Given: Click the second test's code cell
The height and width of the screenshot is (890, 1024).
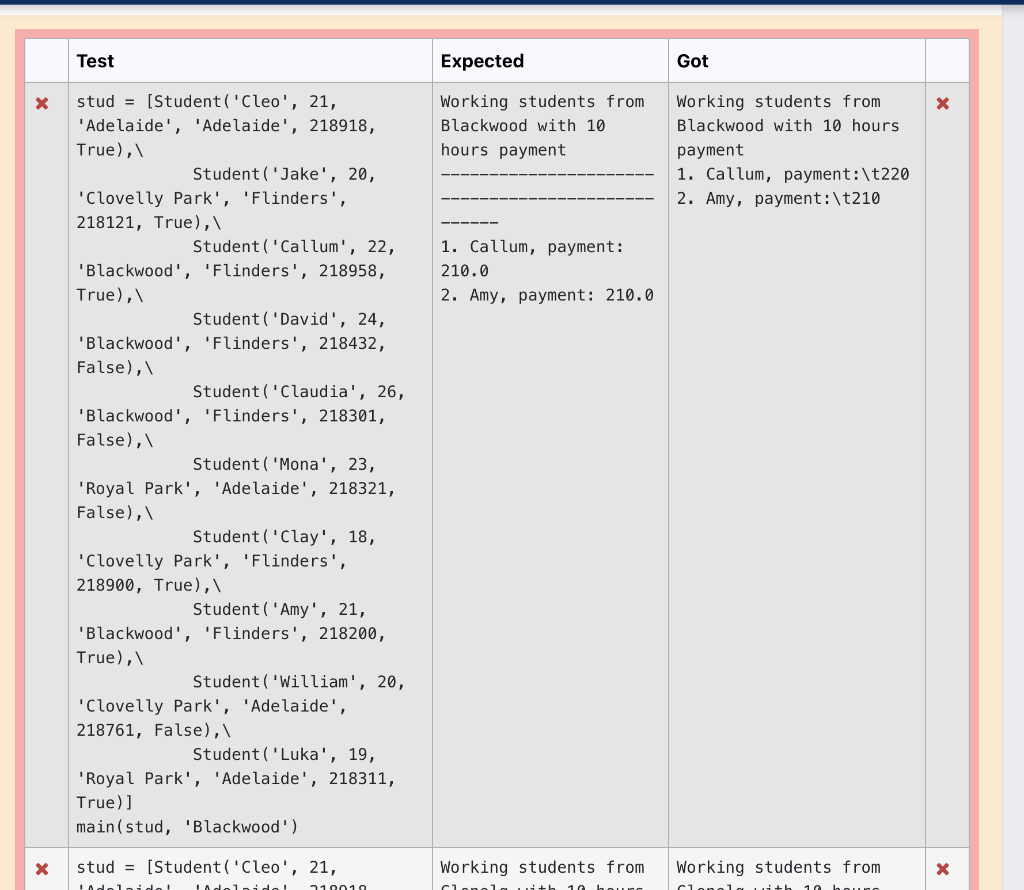Looking at the screenshot, I should (x=240, y=870).
